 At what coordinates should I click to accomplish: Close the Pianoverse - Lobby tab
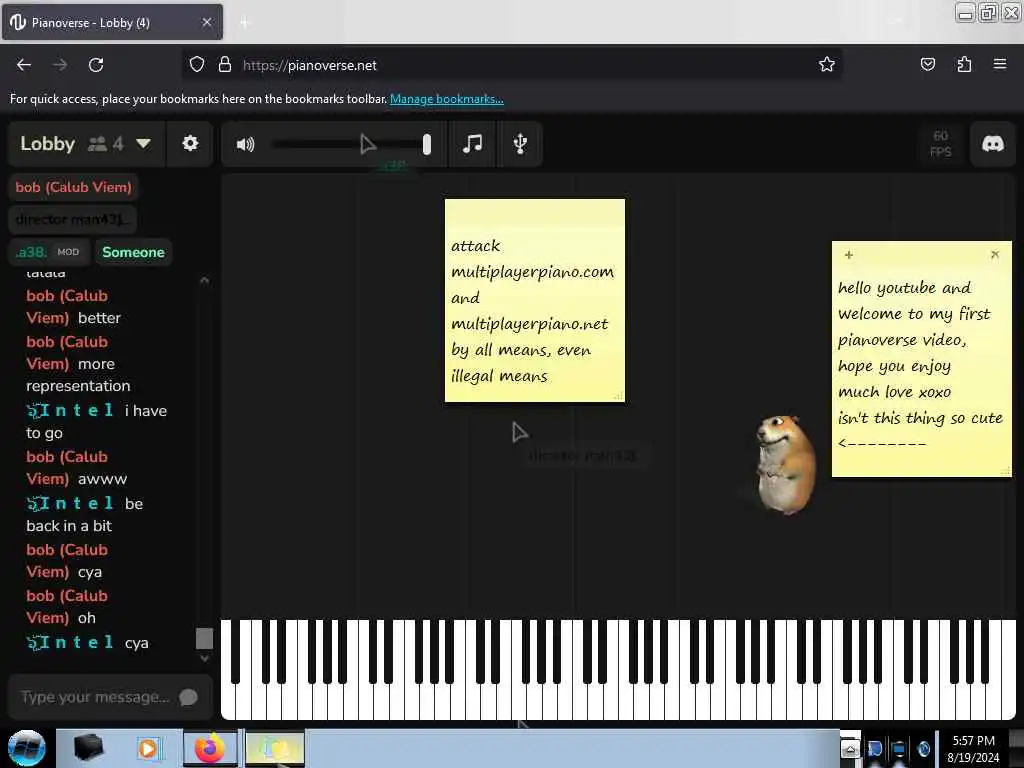point(206,22)
